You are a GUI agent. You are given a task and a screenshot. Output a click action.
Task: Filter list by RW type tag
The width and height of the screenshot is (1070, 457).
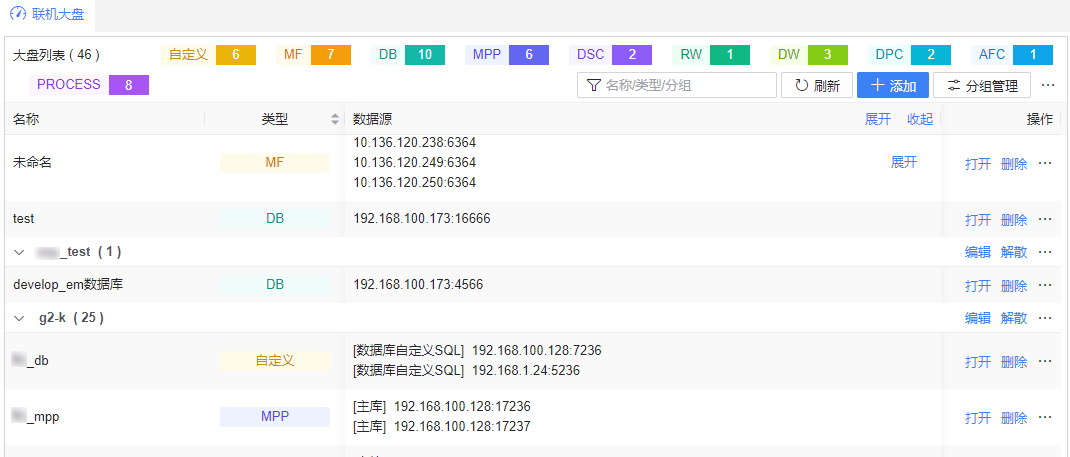coord(710,55)
